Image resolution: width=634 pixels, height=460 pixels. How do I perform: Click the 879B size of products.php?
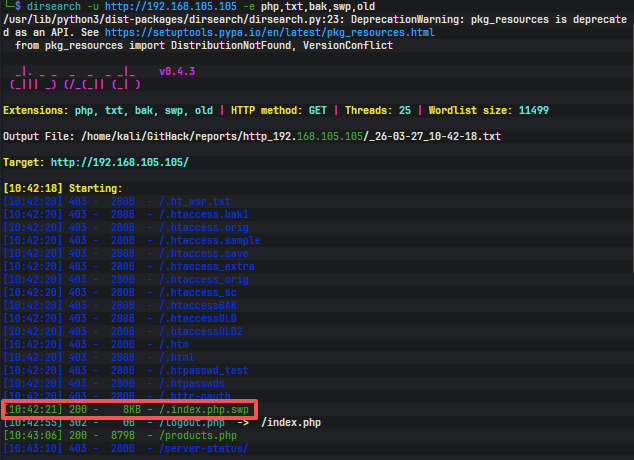(123, 435)
